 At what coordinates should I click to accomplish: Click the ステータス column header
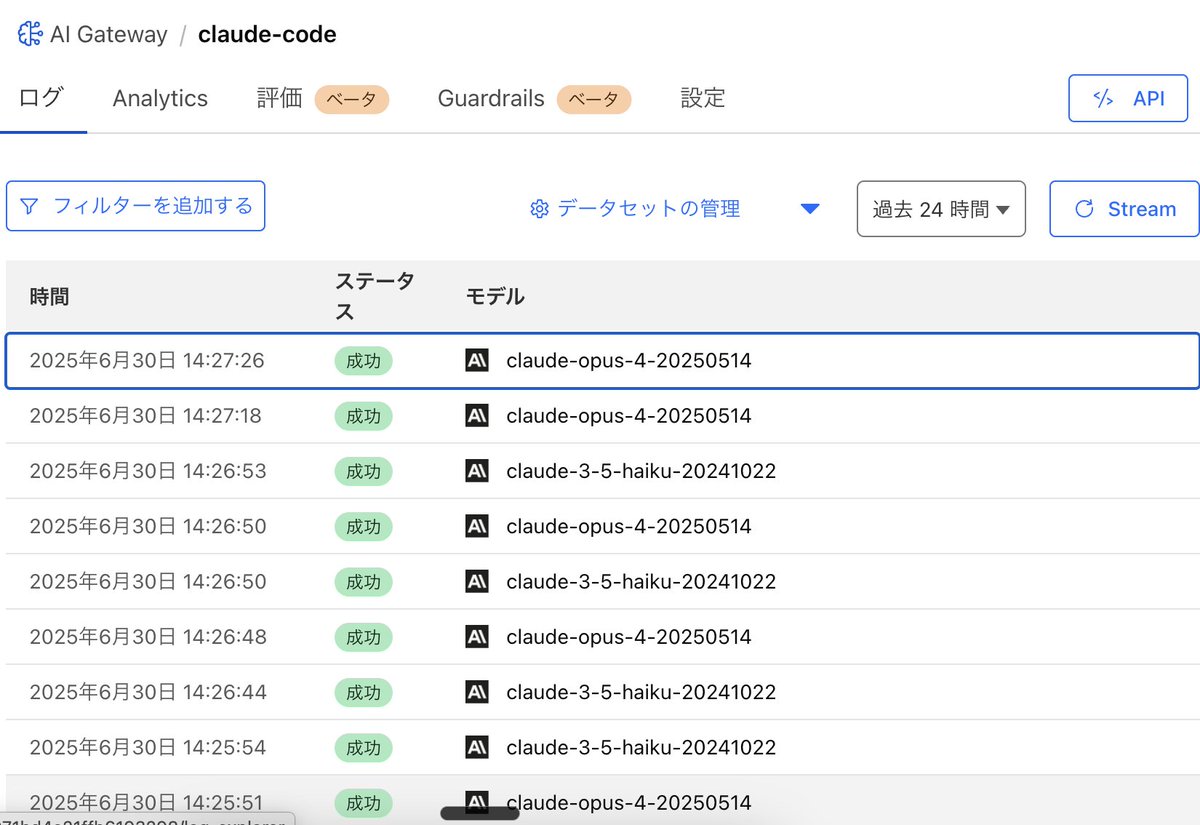point(375,296)
